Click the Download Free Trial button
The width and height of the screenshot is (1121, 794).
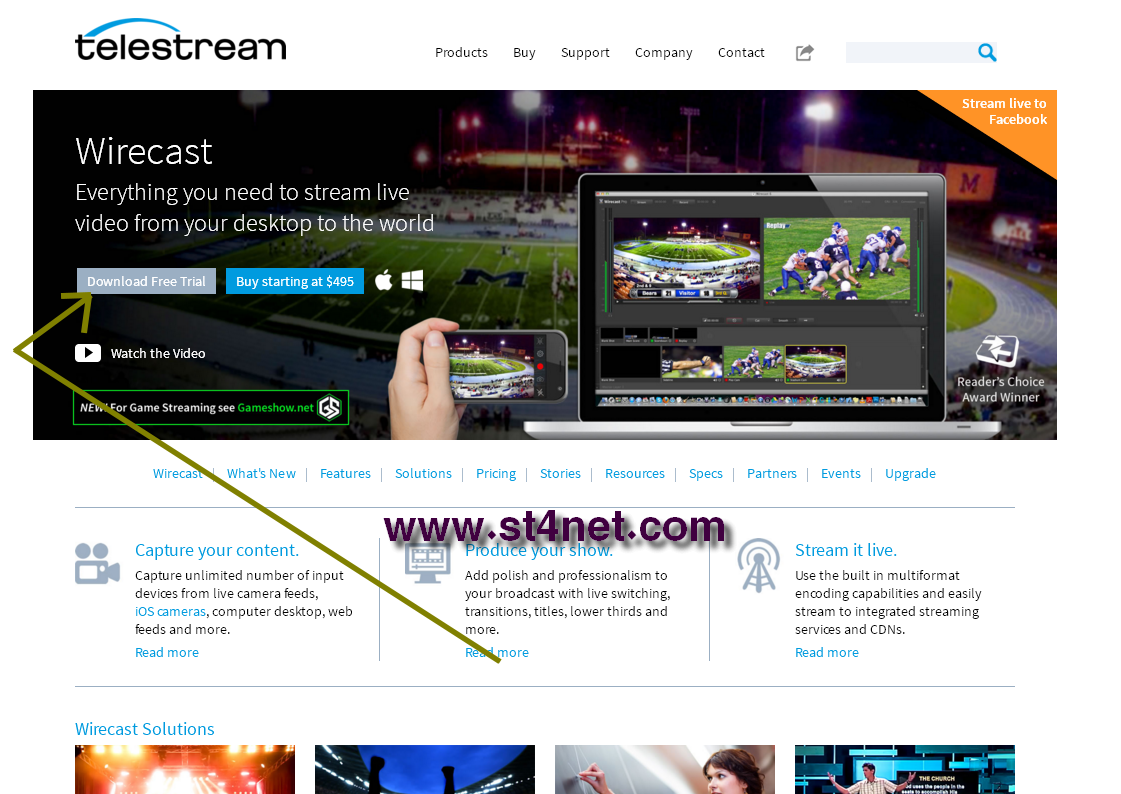[146, 281]
